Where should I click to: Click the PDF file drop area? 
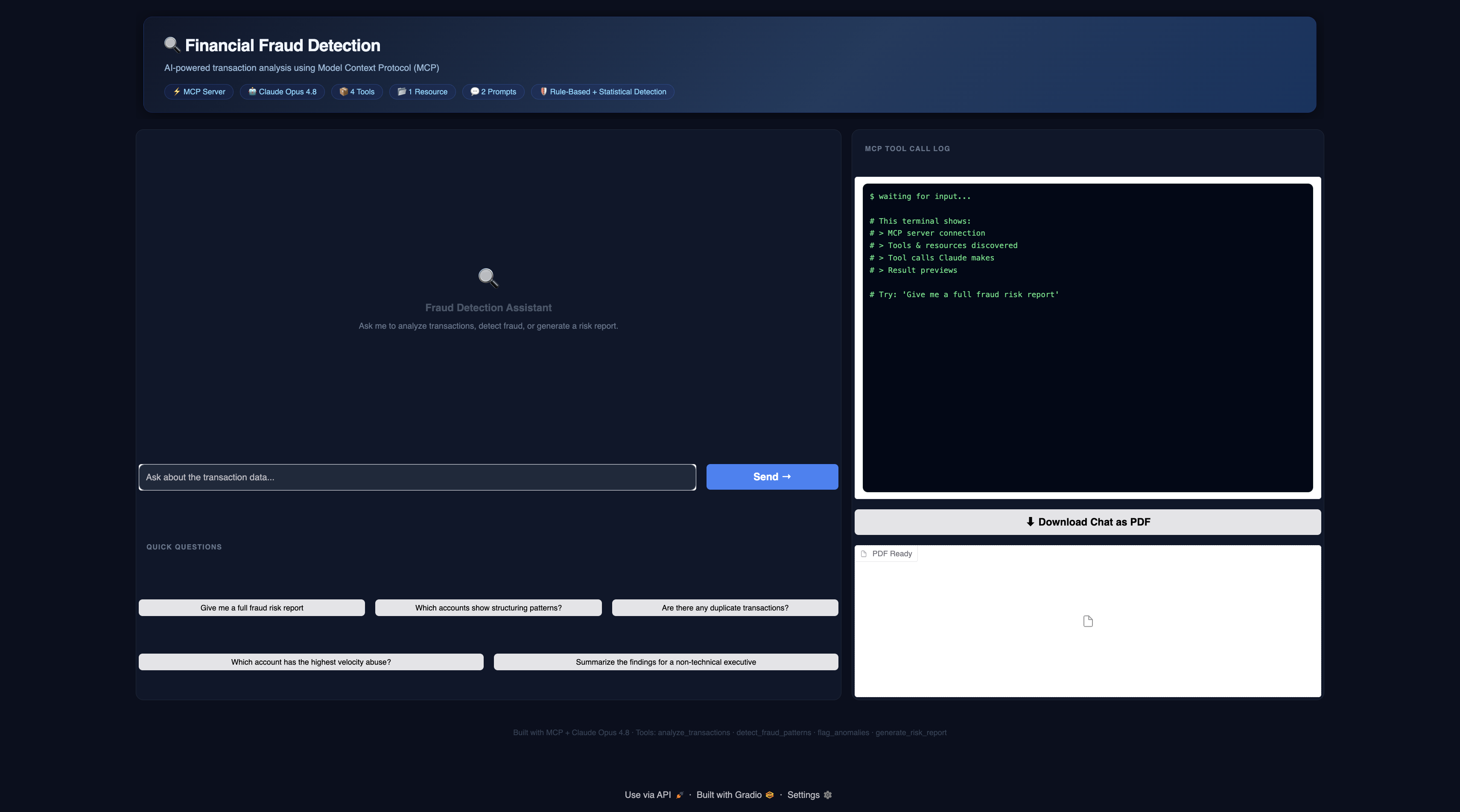pos(1088,621)
